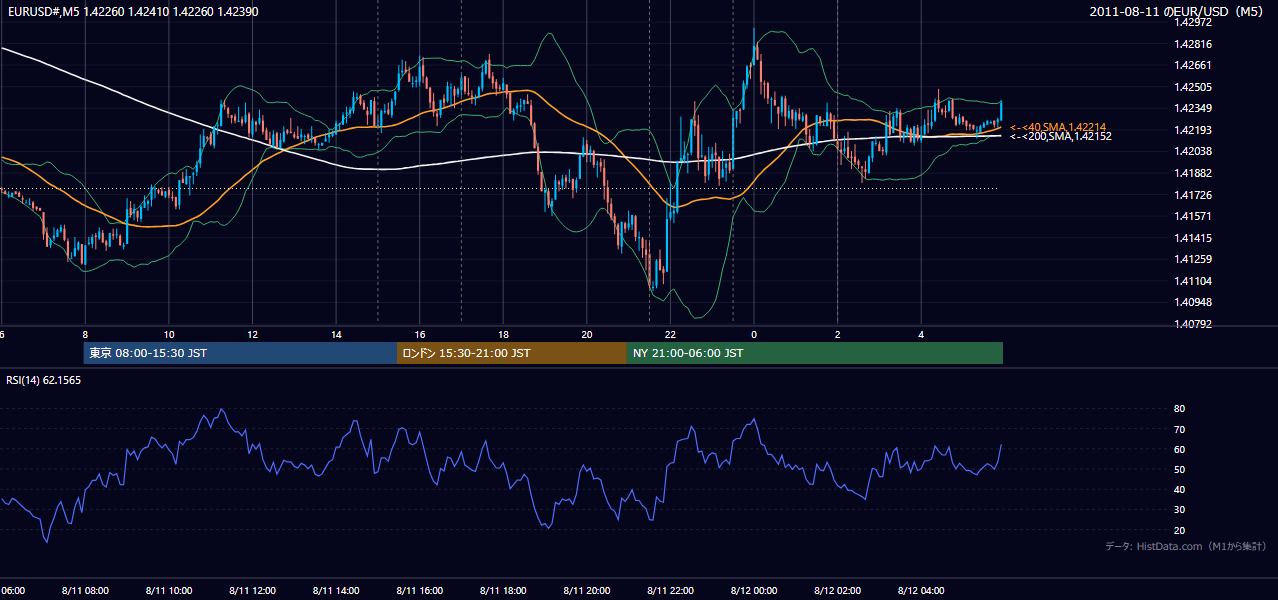Click price level 1.42193 on the axis
The image size is (1278, 600).
click(1193, 130)
